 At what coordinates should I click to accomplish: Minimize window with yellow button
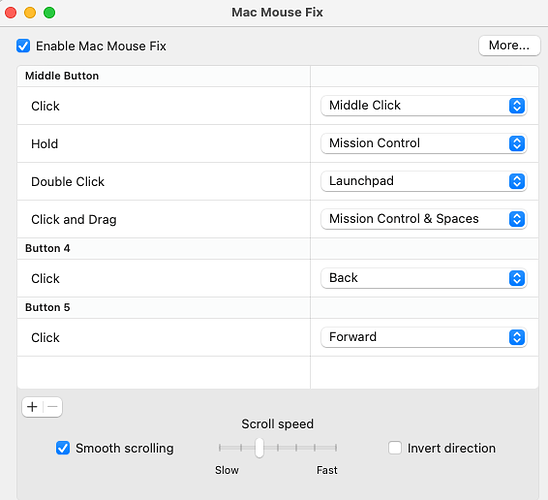30,13
